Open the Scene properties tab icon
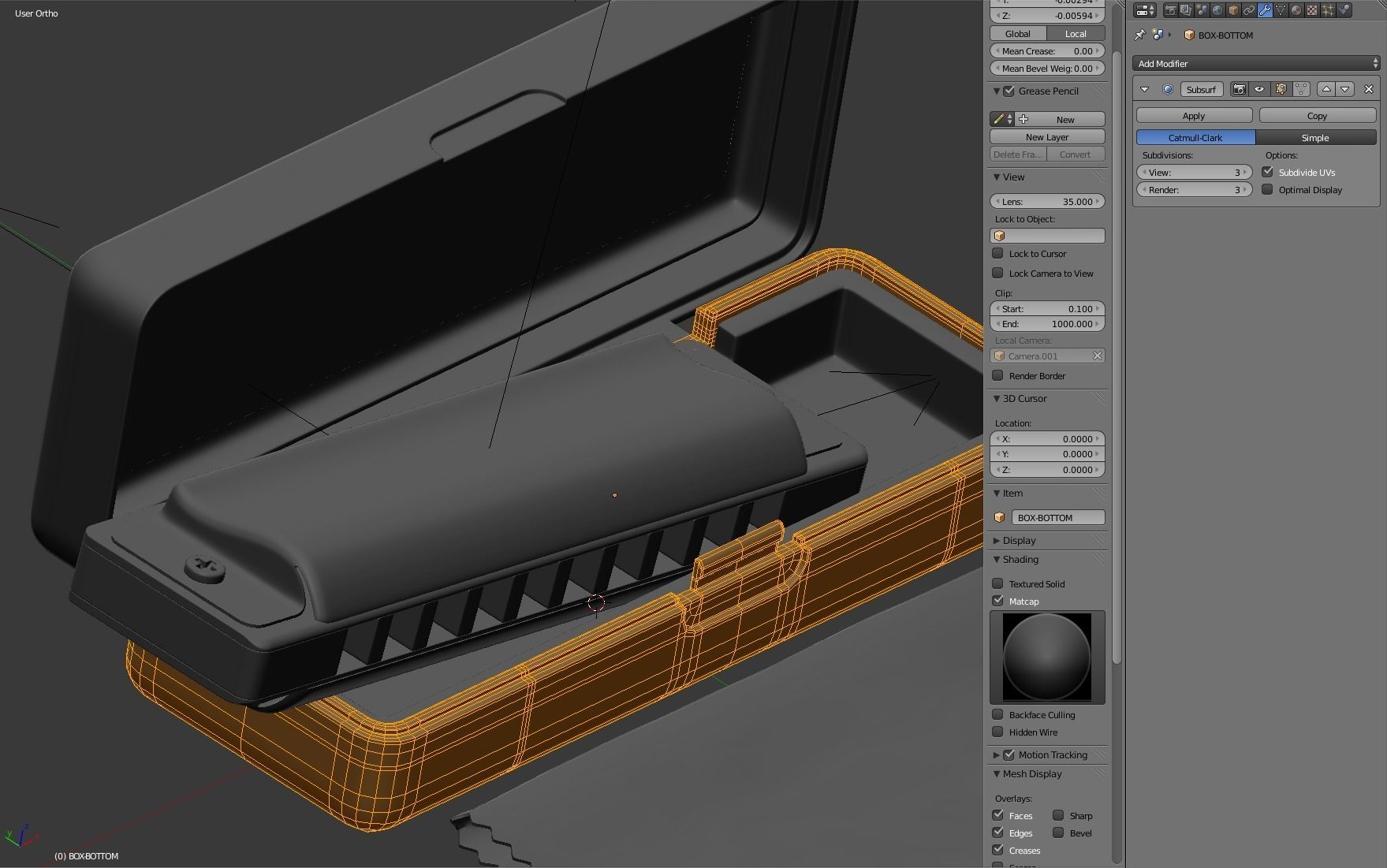The width and height of the screenshot is (1387, 868). pos(1202,10)
